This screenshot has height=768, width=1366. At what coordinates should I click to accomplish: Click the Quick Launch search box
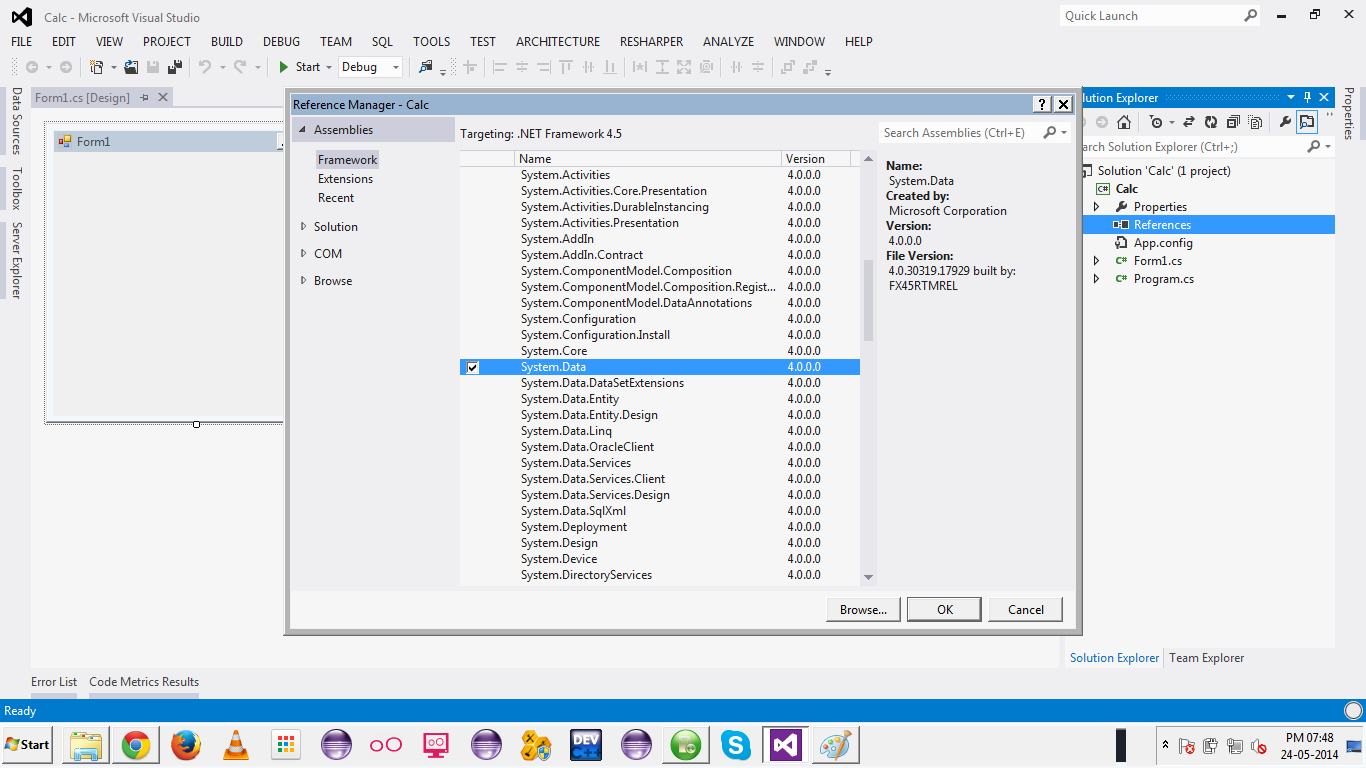pos(1150,16)
